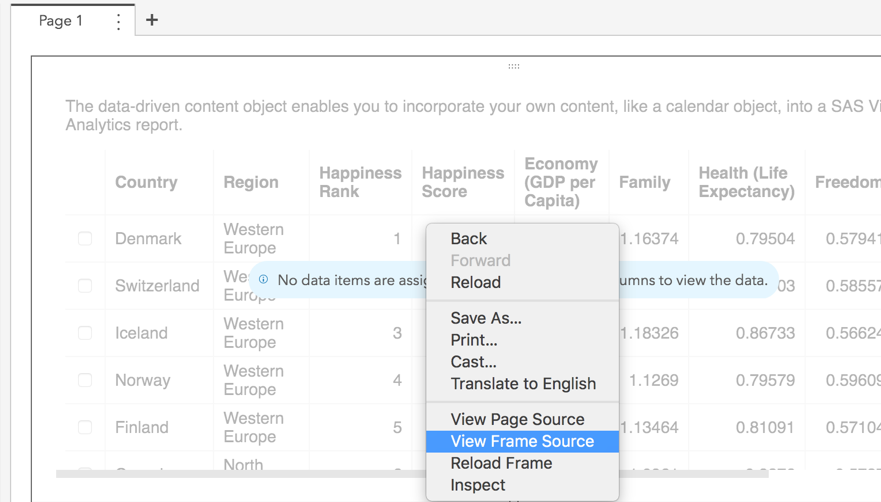This screenshot has height=502, width=881.
Task: Tick the Switzerland row checkbox
Action: tap(85, 286)
